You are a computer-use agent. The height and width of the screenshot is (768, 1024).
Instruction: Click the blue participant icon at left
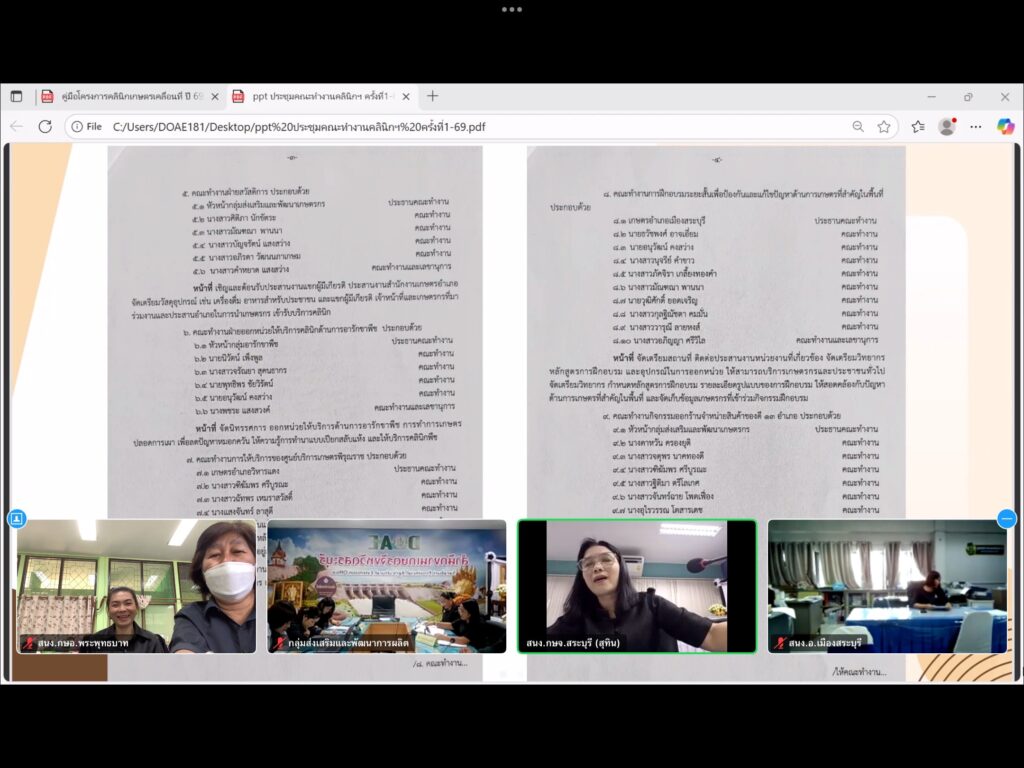[16, 518]
